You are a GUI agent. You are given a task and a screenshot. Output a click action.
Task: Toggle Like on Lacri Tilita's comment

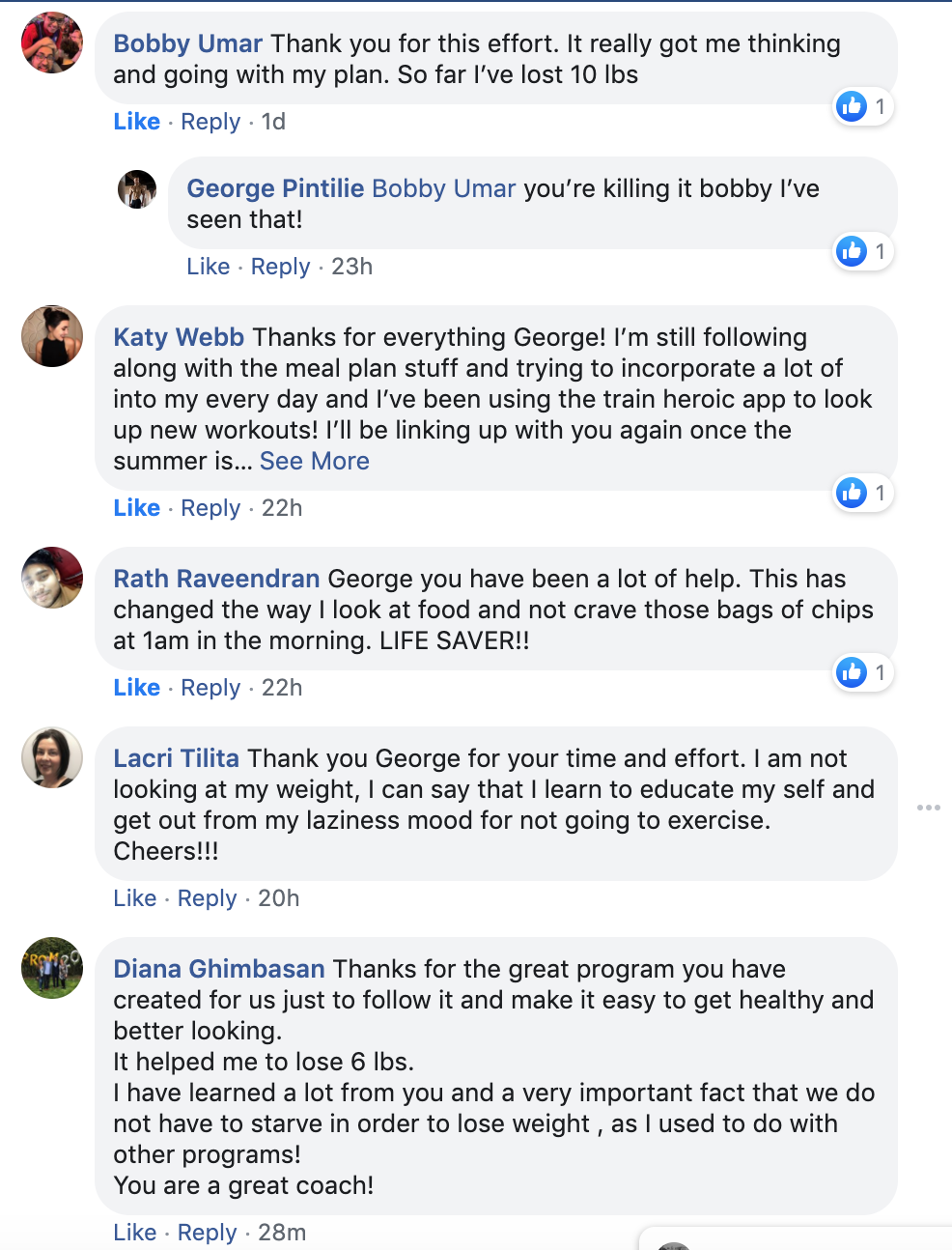(134, 898)
